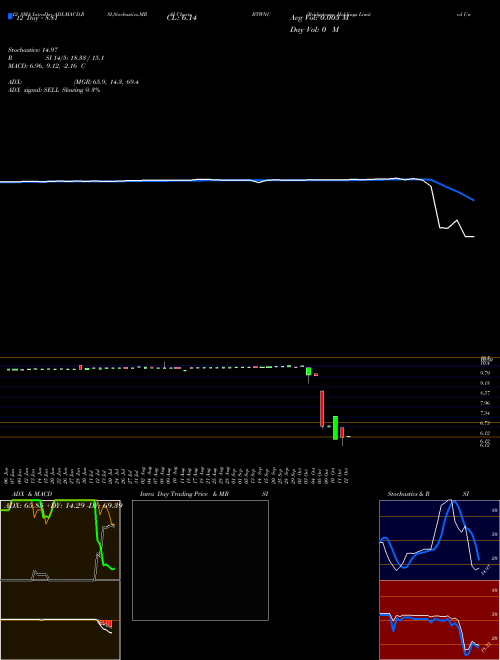Click the green +DI line in ADX panel
The height and width of the screenshot is (660, 500).
click(x=97, y=539)
